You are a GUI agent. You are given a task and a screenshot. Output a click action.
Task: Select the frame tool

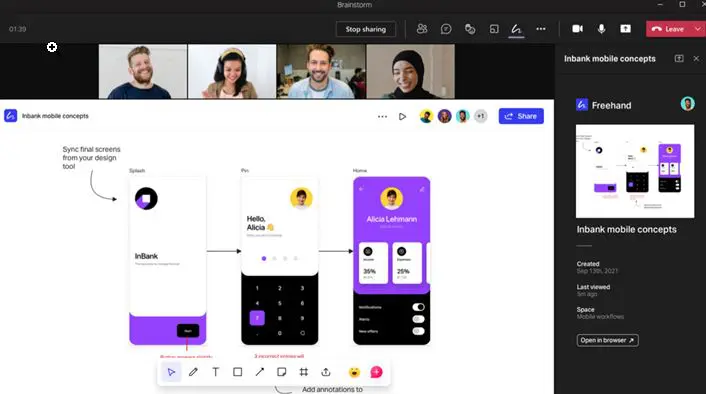coord(304,372)
